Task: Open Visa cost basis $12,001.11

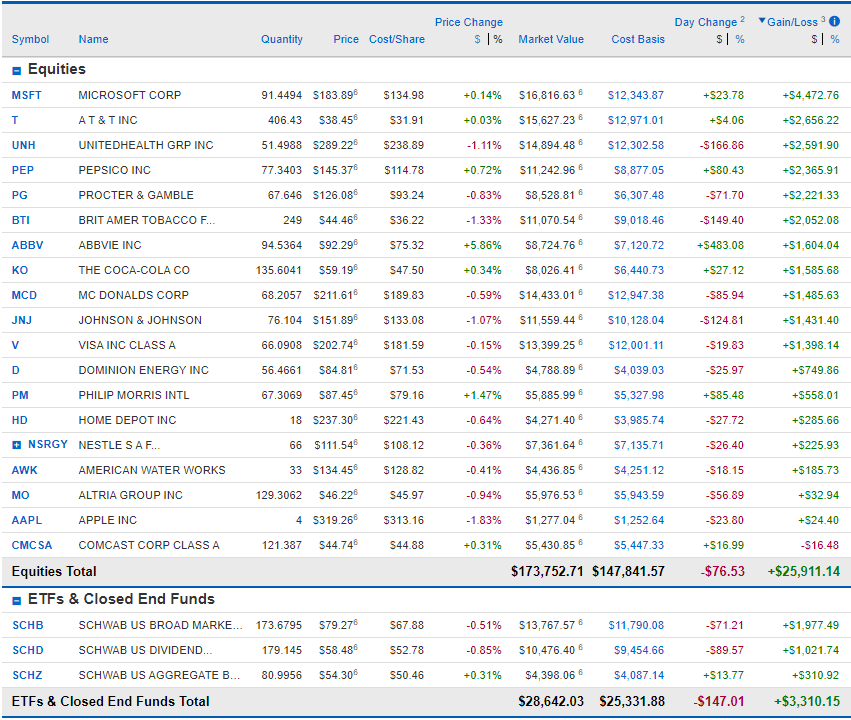Action: (x=636, y=345)
